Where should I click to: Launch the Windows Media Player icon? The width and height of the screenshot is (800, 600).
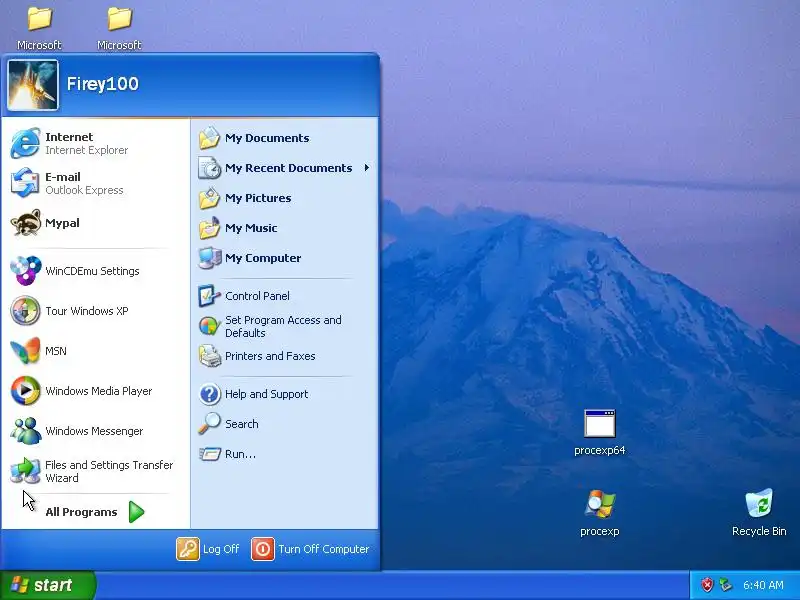25,391
